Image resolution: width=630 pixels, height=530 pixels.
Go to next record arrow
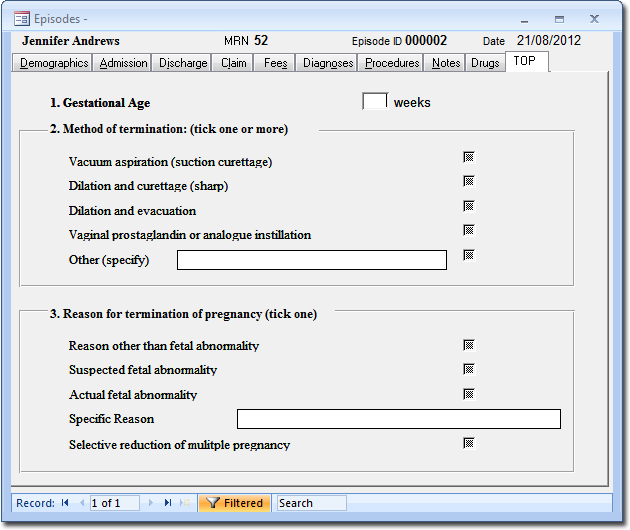(152, 503)
